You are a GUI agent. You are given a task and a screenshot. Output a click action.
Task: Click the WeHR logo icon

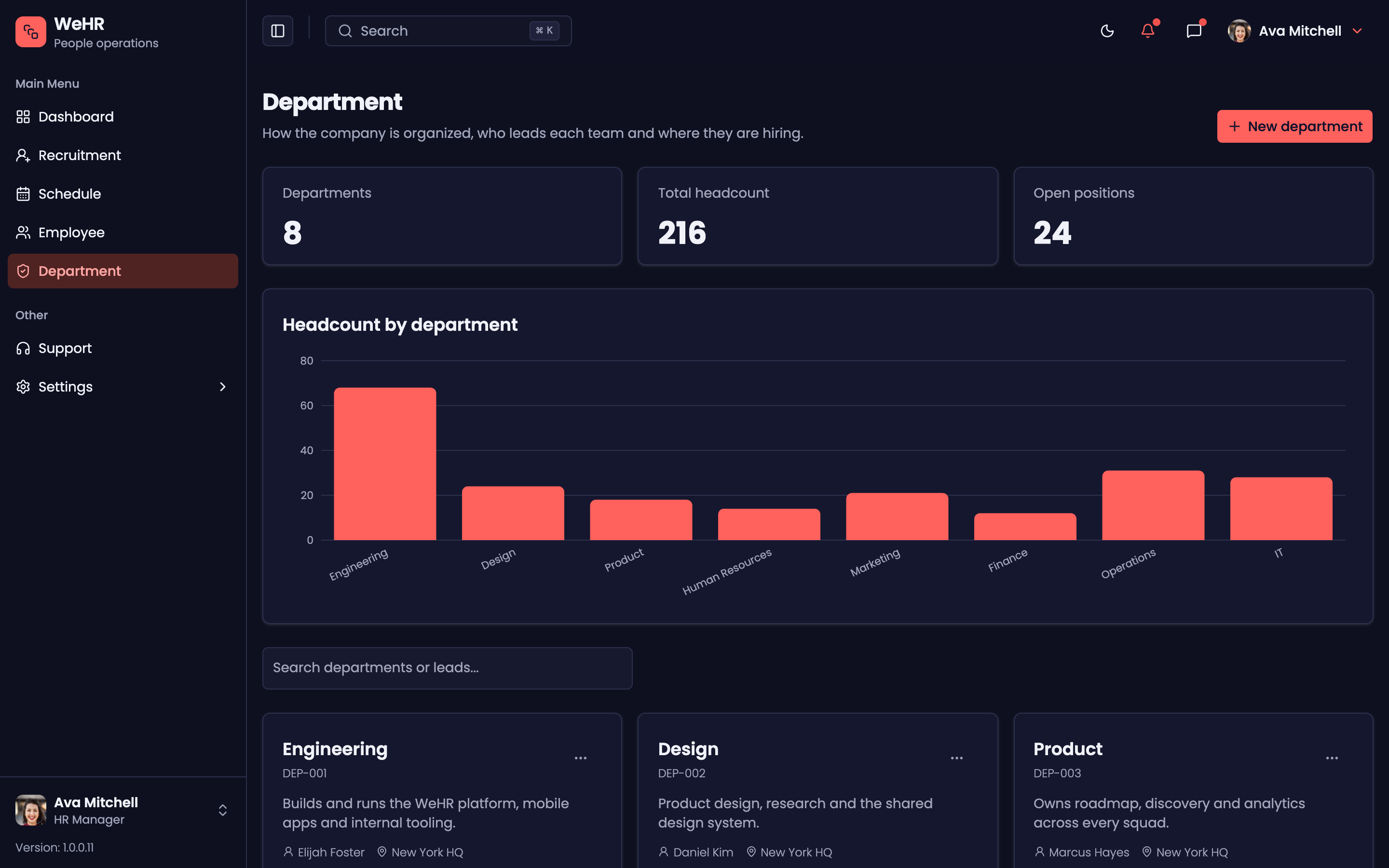click(x=30, y=31)
